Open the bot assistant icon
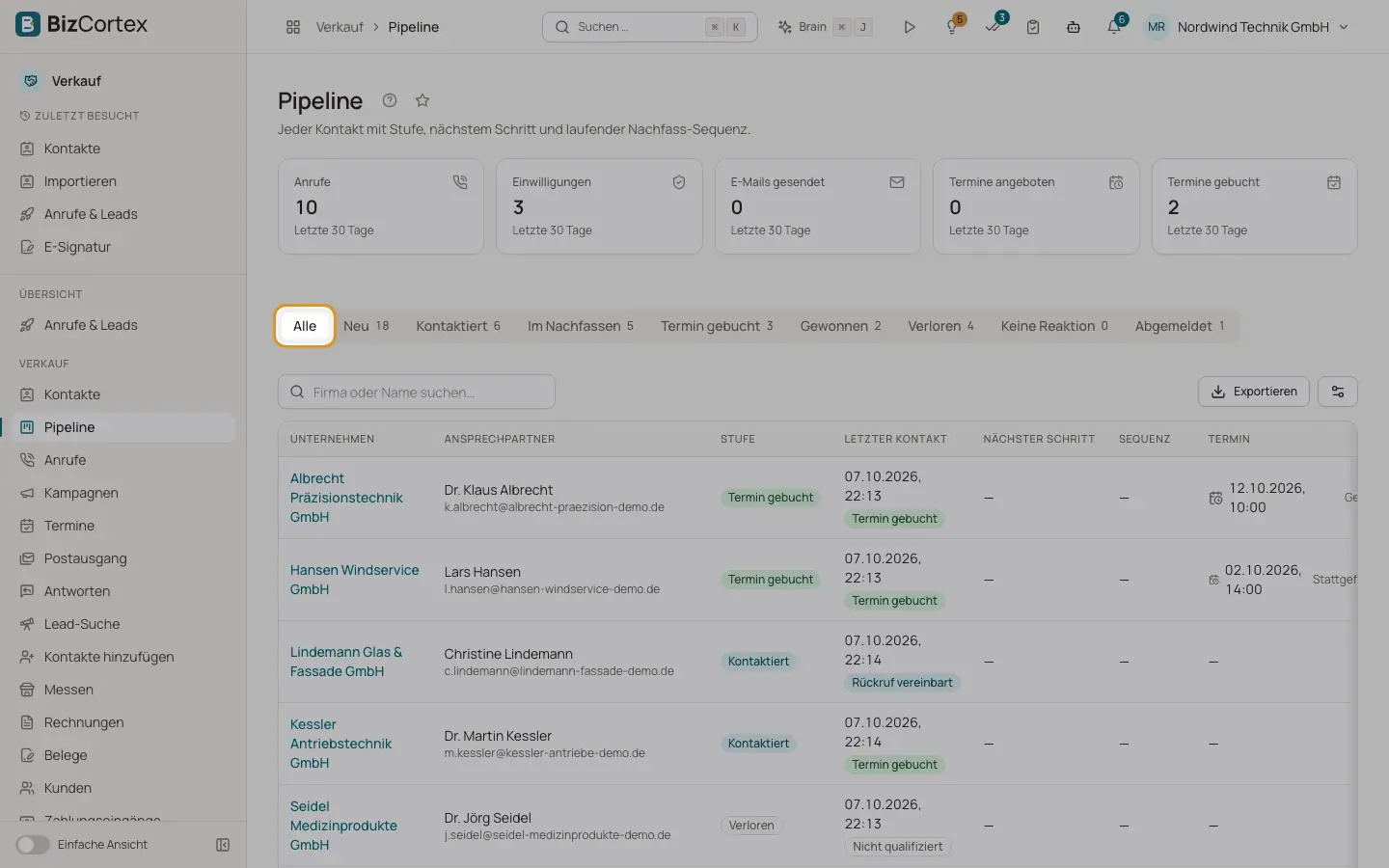Image resolution: width=1389 pixels, height=868 pixels. (x=1073, y=27)
